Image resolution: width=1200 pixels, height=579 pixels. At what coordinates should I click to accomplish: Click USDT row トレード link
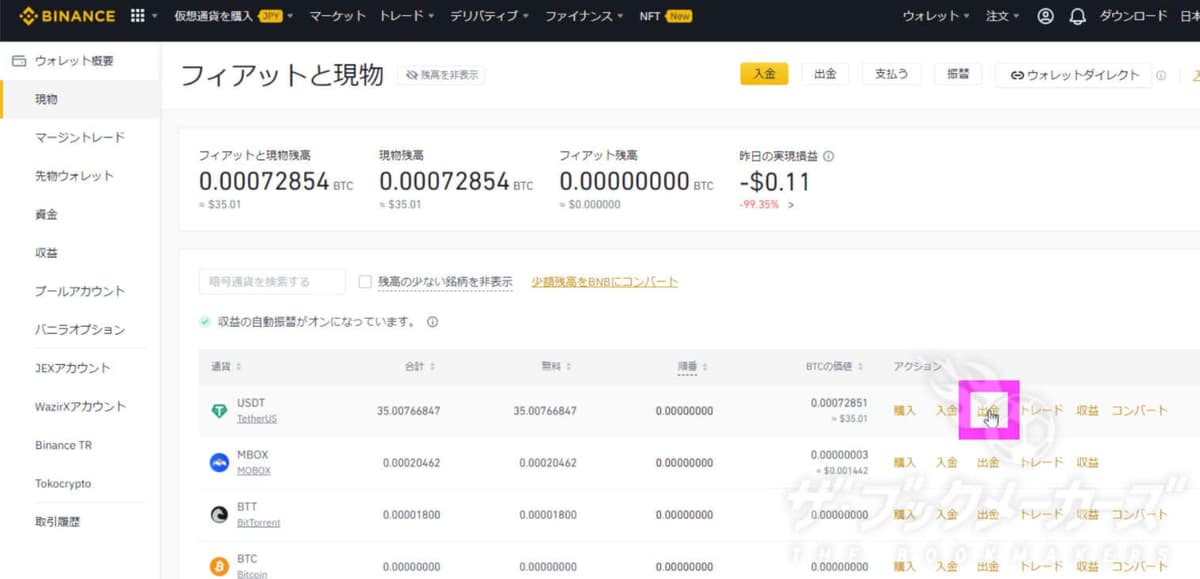tap(1041, 410)
